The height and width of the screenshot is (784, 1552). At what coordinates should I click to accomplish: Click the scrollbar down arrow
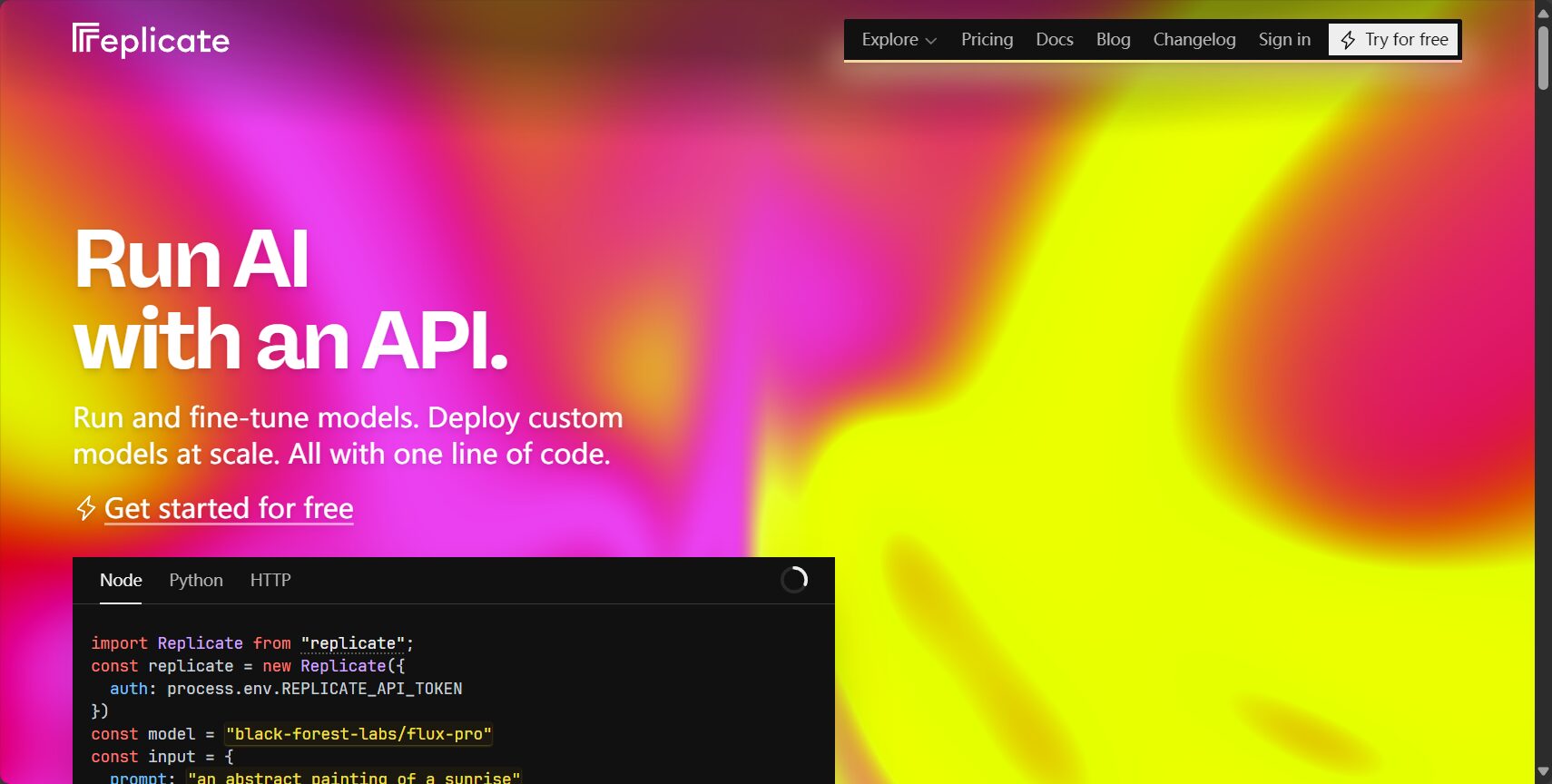pyautogui.click(x=1543, y=772)
